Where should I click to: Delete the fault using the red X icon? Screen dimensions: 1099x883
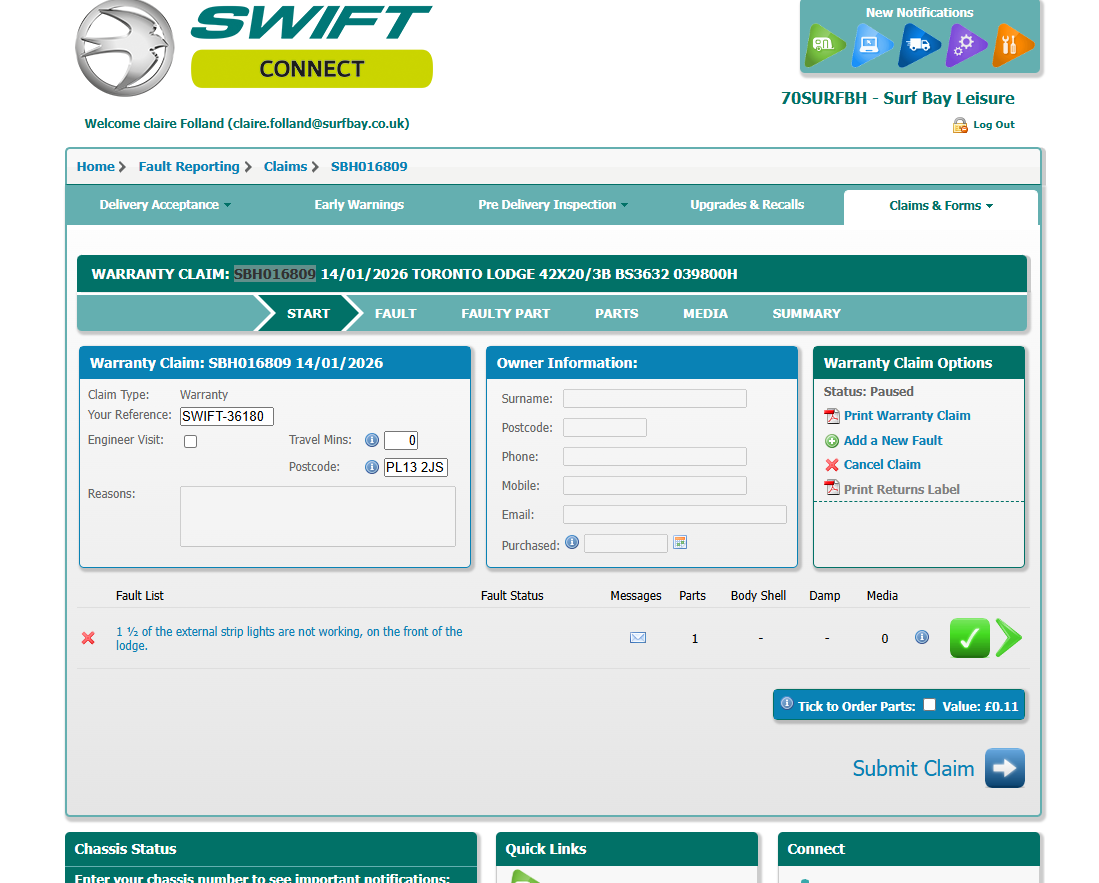pyautogui.click(x=88, y=638)
